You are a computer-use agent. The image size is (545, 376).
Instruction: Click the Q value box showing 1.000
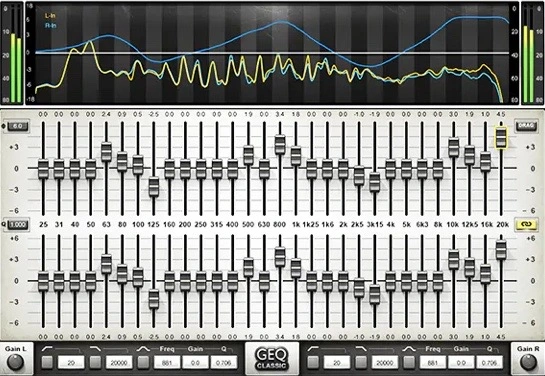[18, 225]
